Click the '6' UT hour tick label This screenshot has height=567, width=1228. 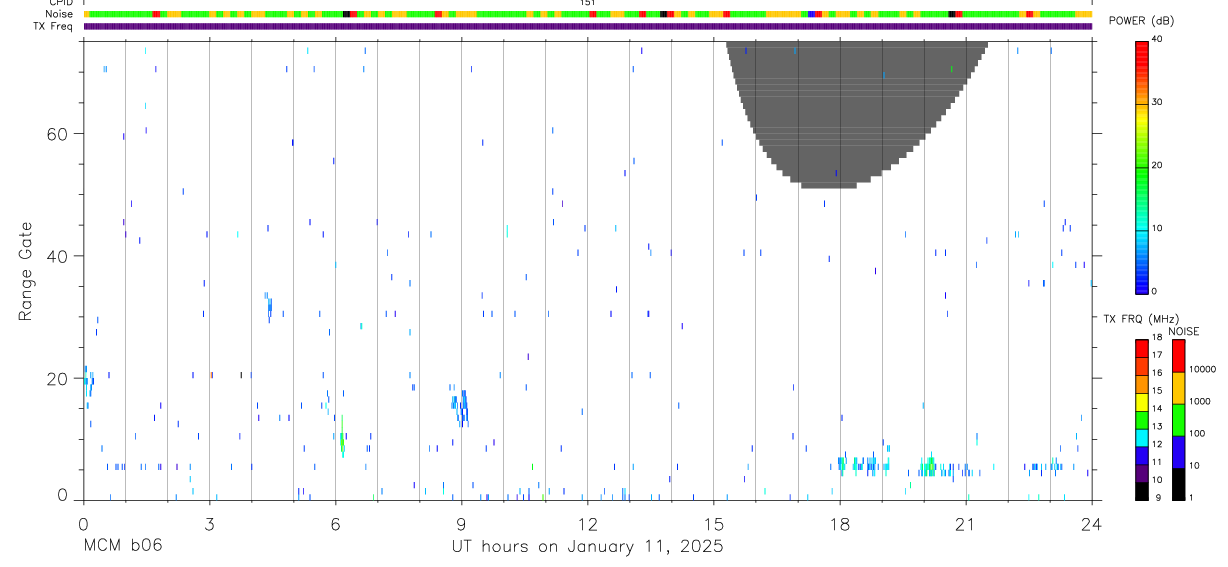point(335,522)
